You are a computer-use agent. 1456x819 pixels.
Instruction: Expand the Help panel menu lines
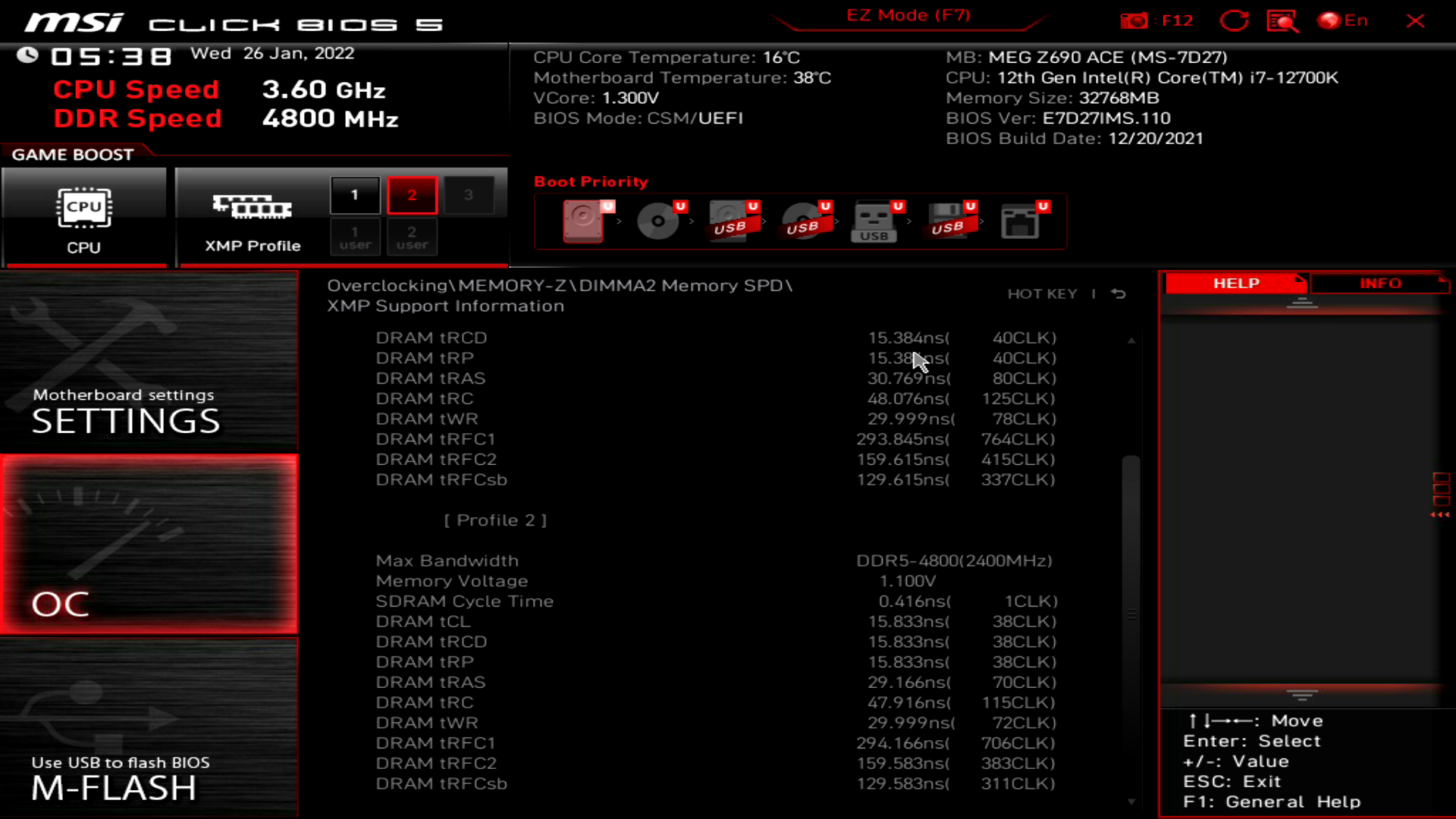tap(1303, 302)
